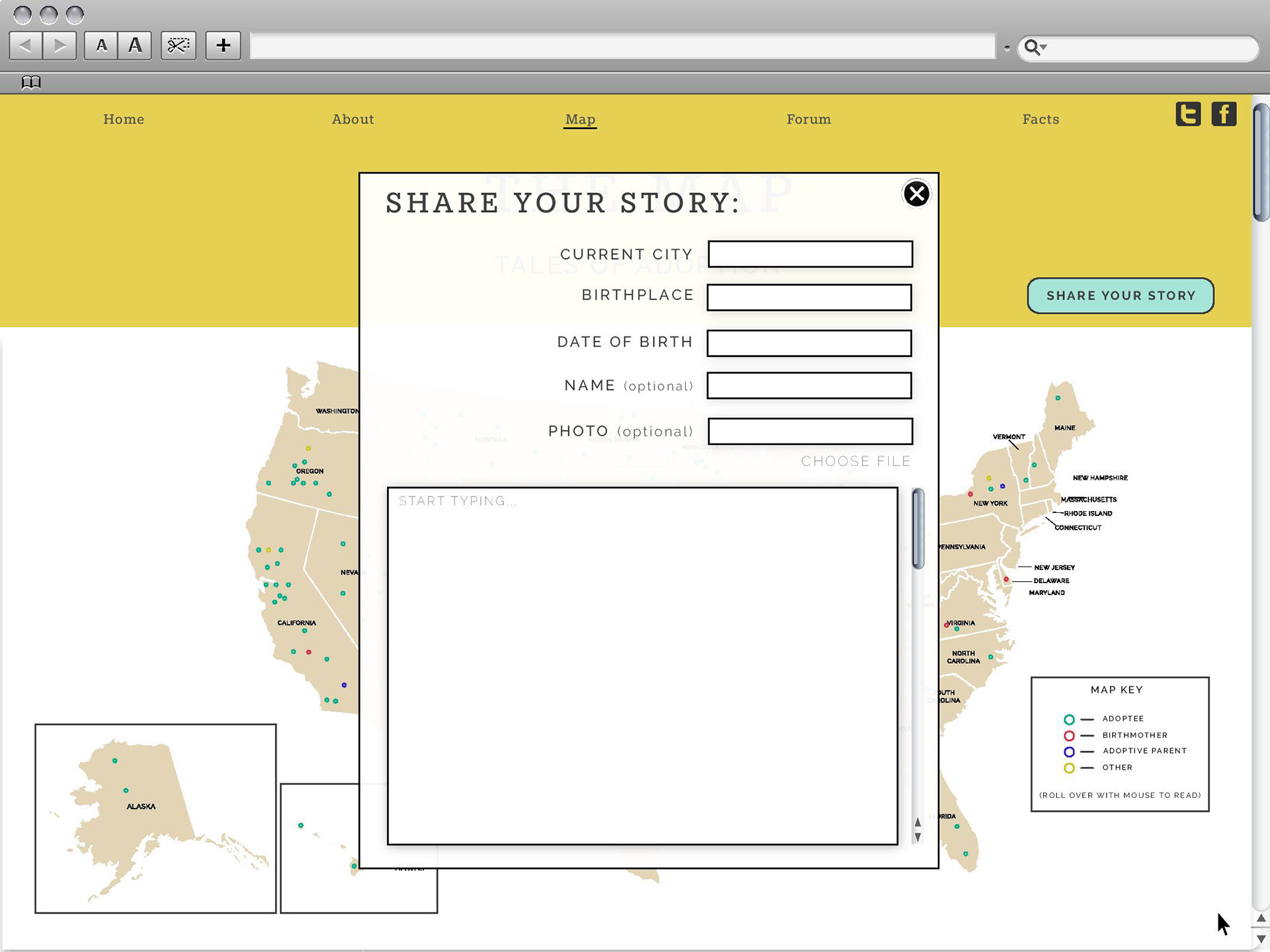This screenshot has width=1270, height=952.
Task: Close the Share Your Story dialog
Action: 916,194
